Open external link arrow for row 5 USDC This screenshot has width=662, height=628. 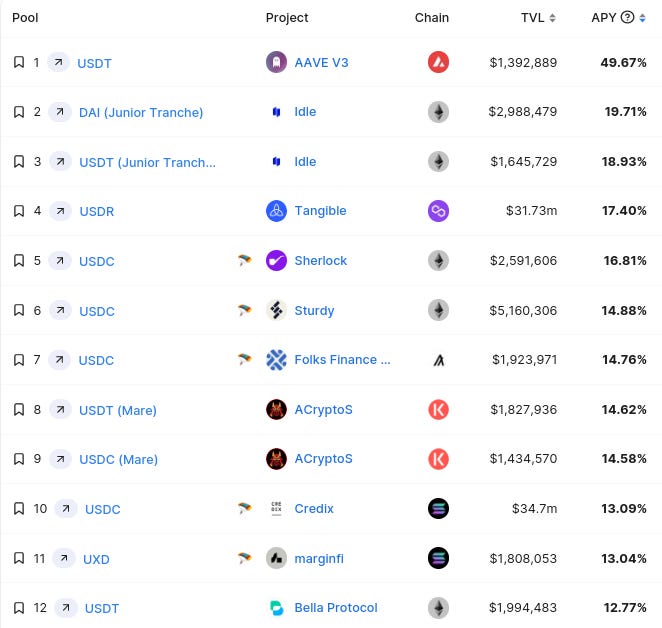[x=60, y=261]
